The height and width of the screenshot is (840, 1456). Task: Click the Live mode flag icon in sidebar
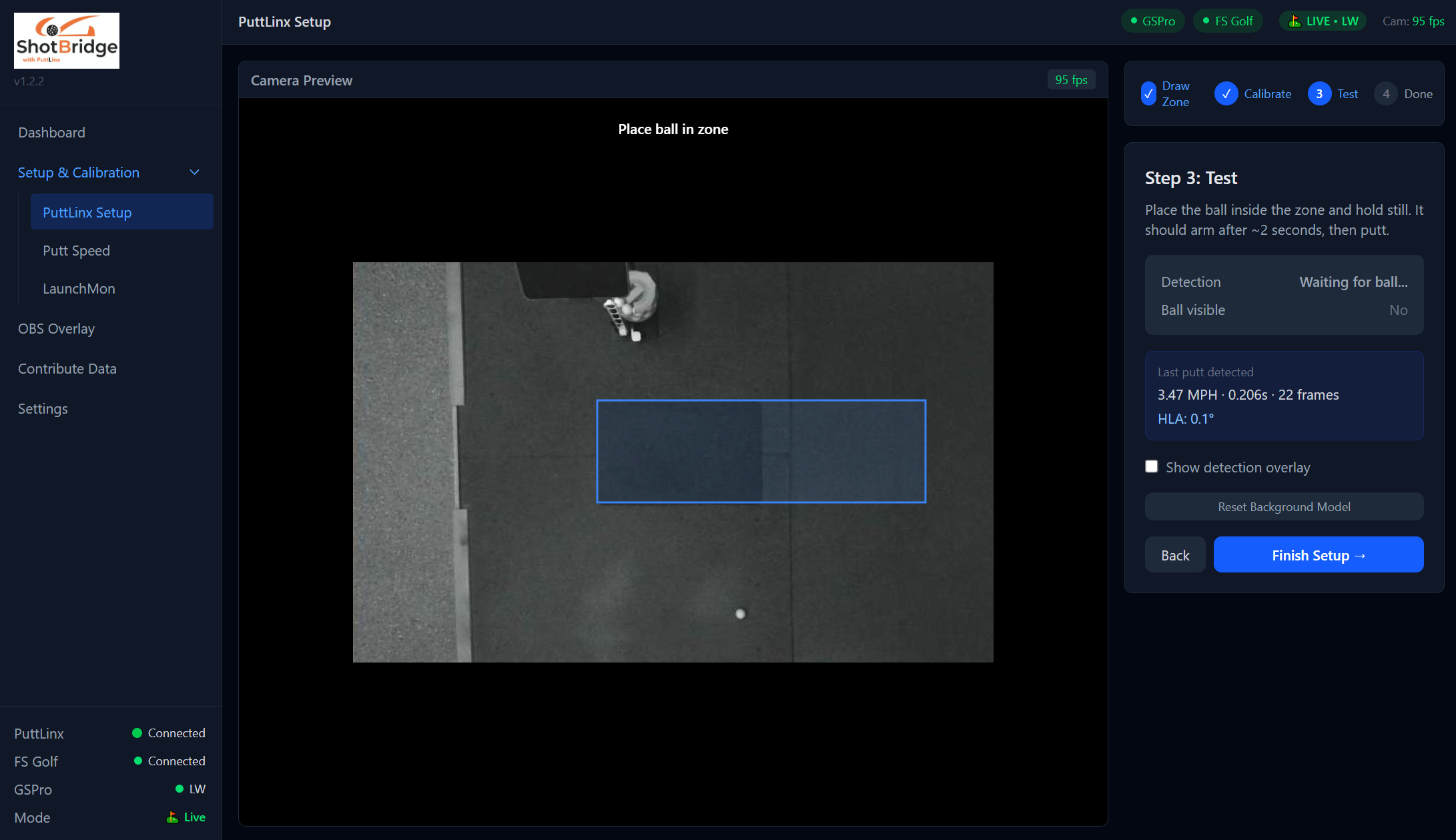coord(172,817)
